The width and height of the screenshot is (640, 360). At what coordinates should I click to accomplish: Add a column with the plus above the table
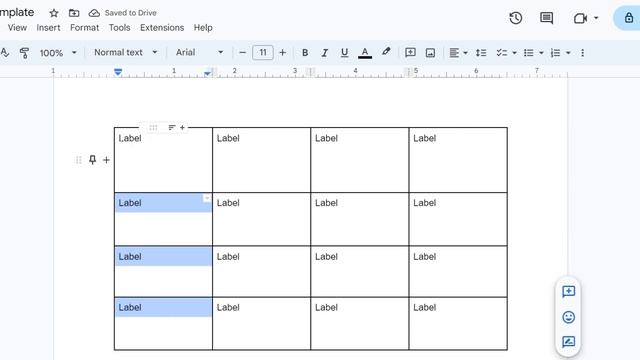(182, 128)
